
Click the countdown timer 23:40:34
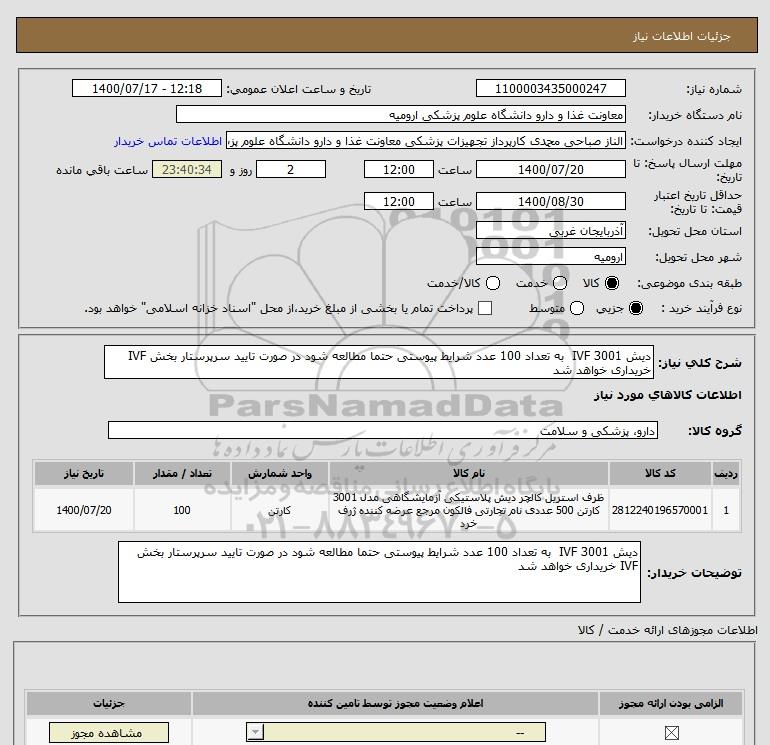coord(187,169)
